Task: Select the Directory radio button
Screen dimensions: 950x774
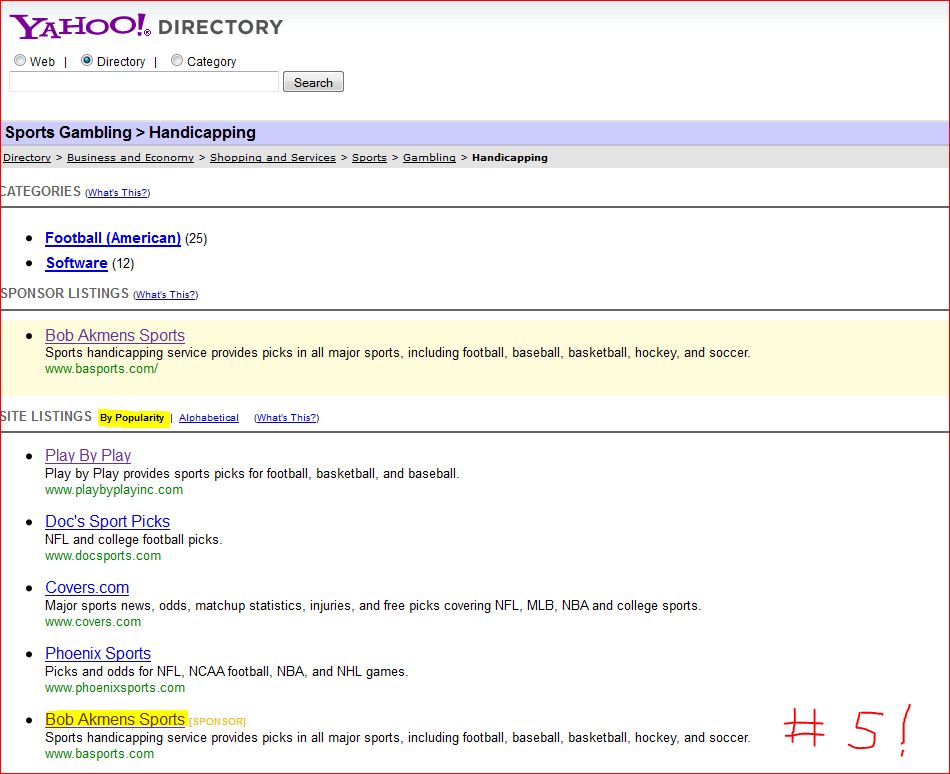Action: 87,61
